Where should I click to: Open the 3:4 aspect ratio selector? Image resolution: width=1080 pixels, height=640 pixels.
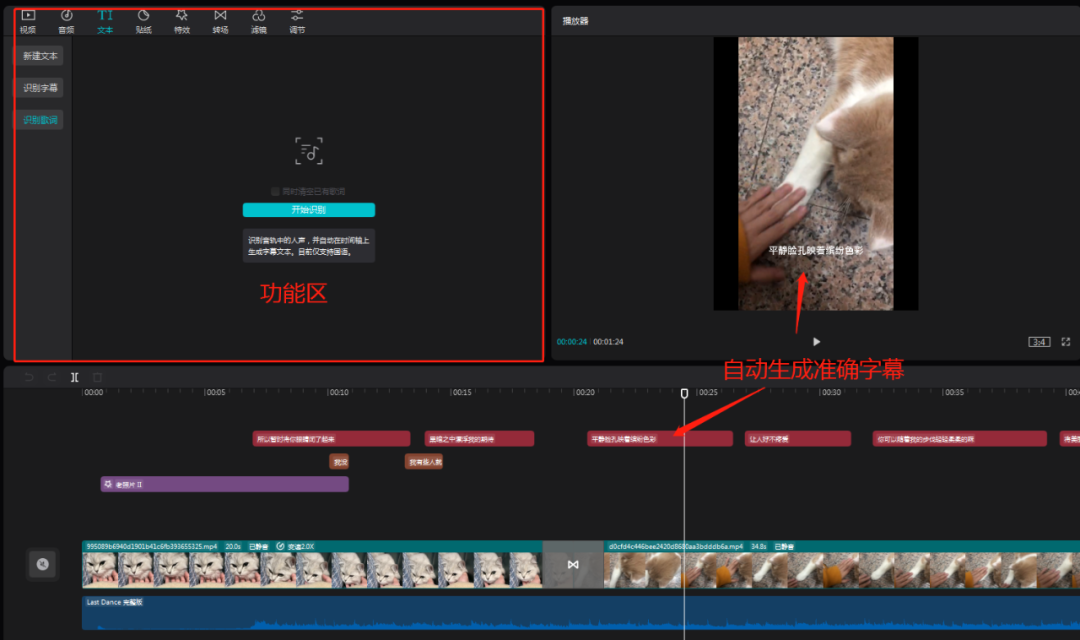pyautogui.click(x=1039, y=342)
